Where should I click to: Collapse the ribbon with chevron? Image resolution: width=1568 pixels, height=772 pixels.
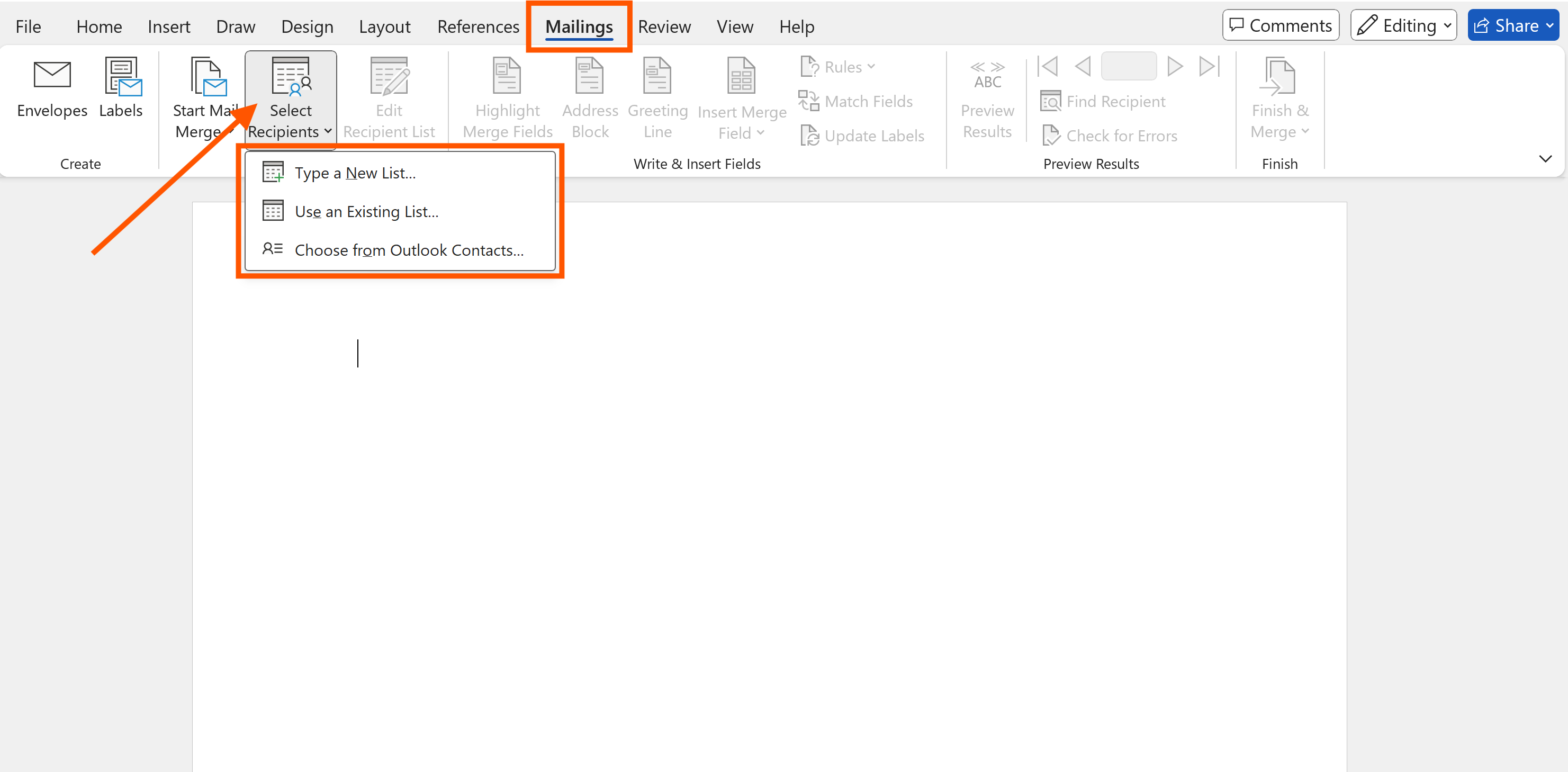point(1545,159)
